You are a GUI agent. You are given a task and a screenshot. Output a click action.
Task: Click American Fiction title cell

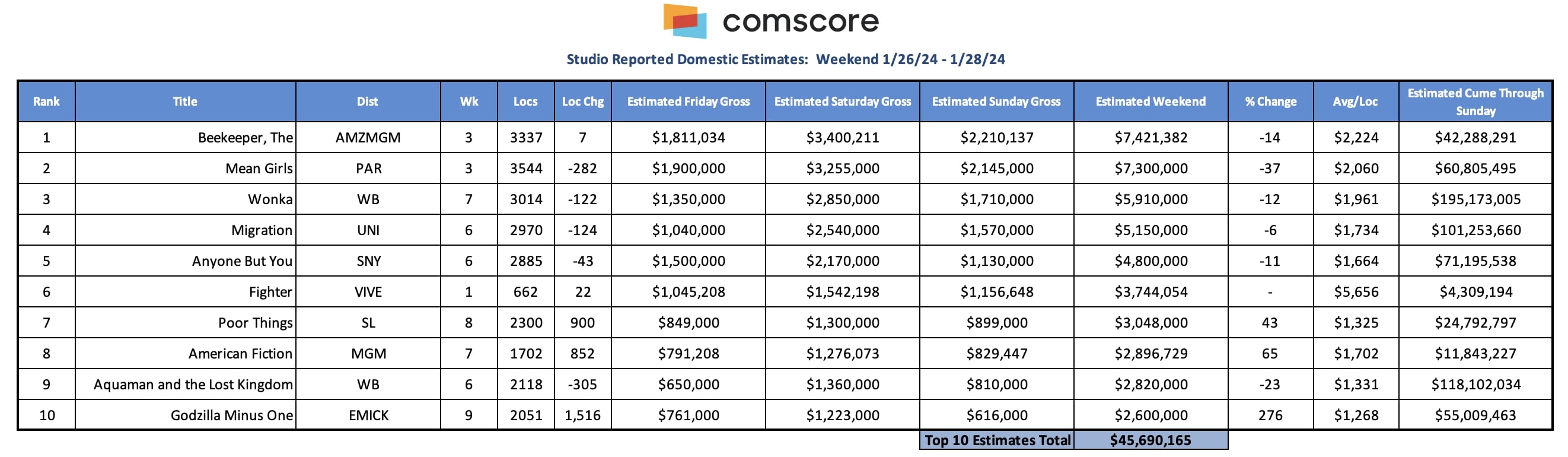tap(185, 353)
